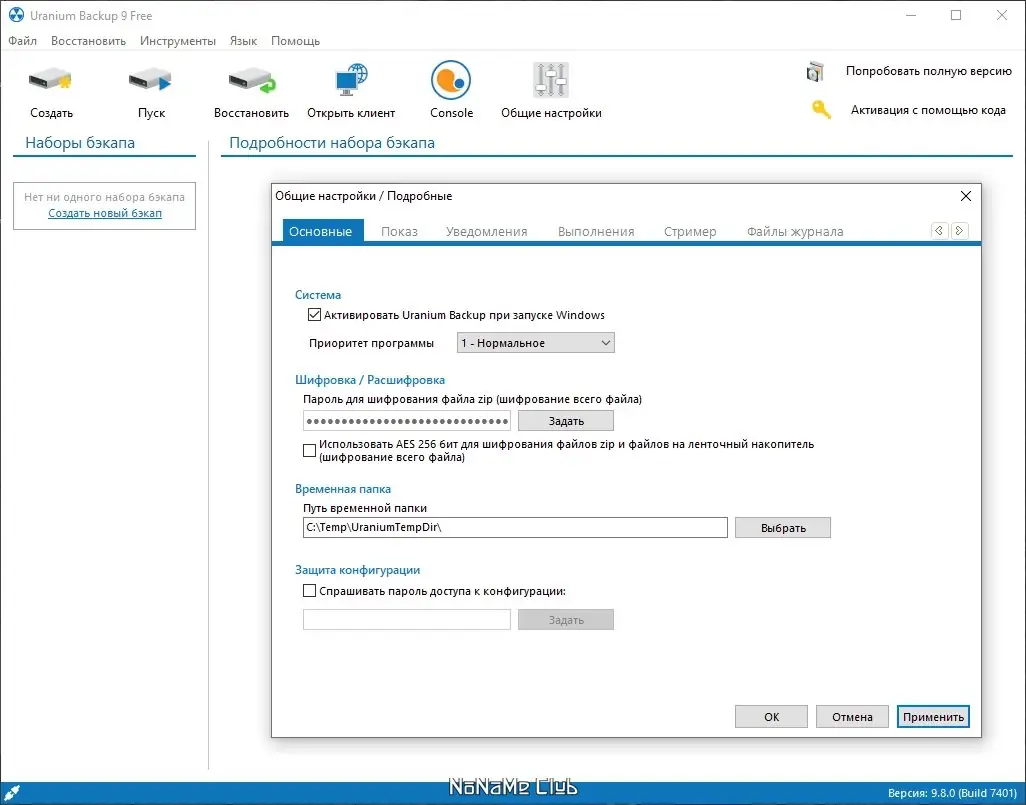This screenshot has height=805, width=1026.
Task: Click Выбрать to choose temp folder
Action: click(x=783, y=528)
